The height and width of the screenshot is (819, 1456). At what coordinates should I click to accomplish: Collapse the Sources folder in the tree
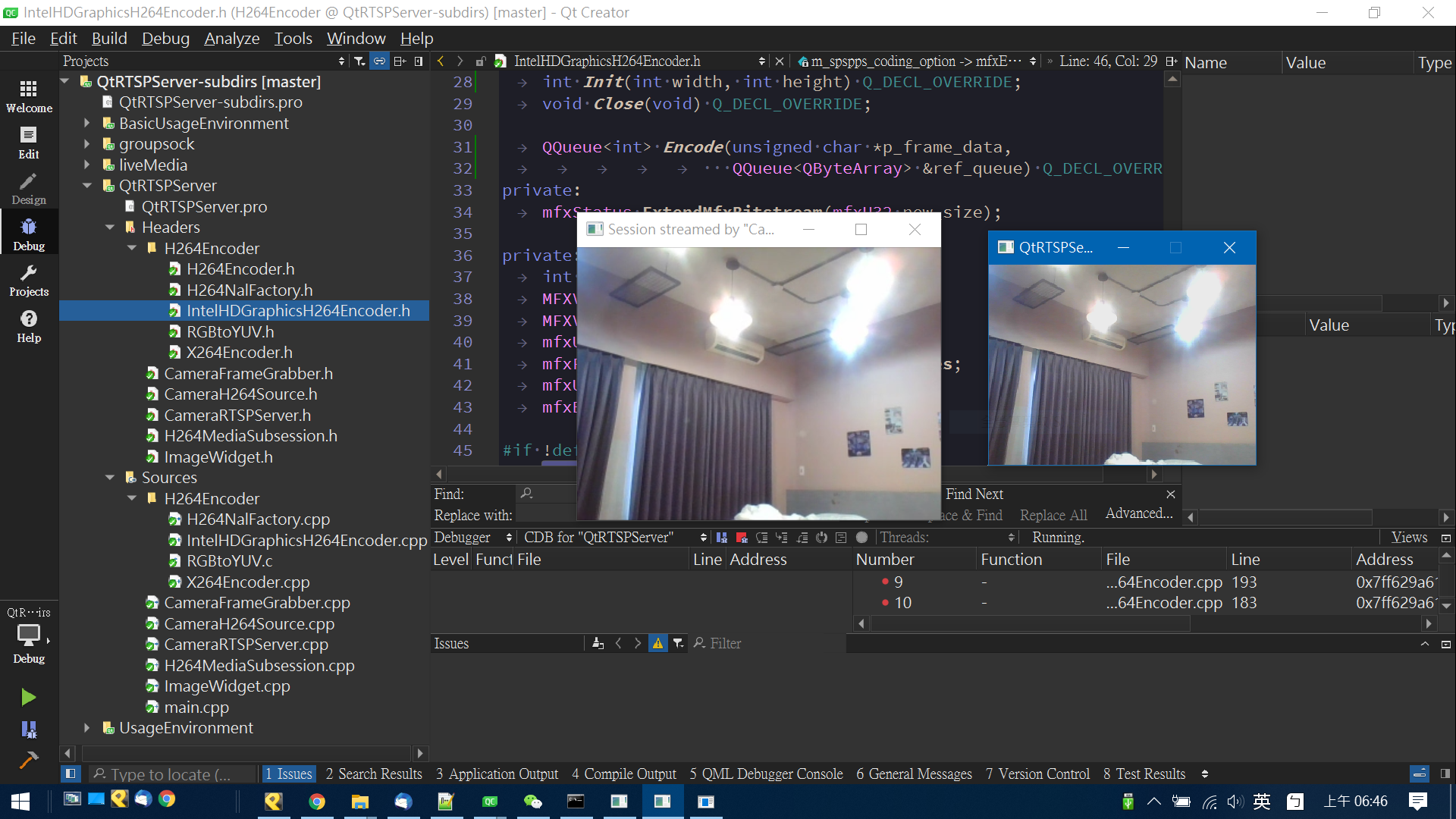(x=109, y=477)
